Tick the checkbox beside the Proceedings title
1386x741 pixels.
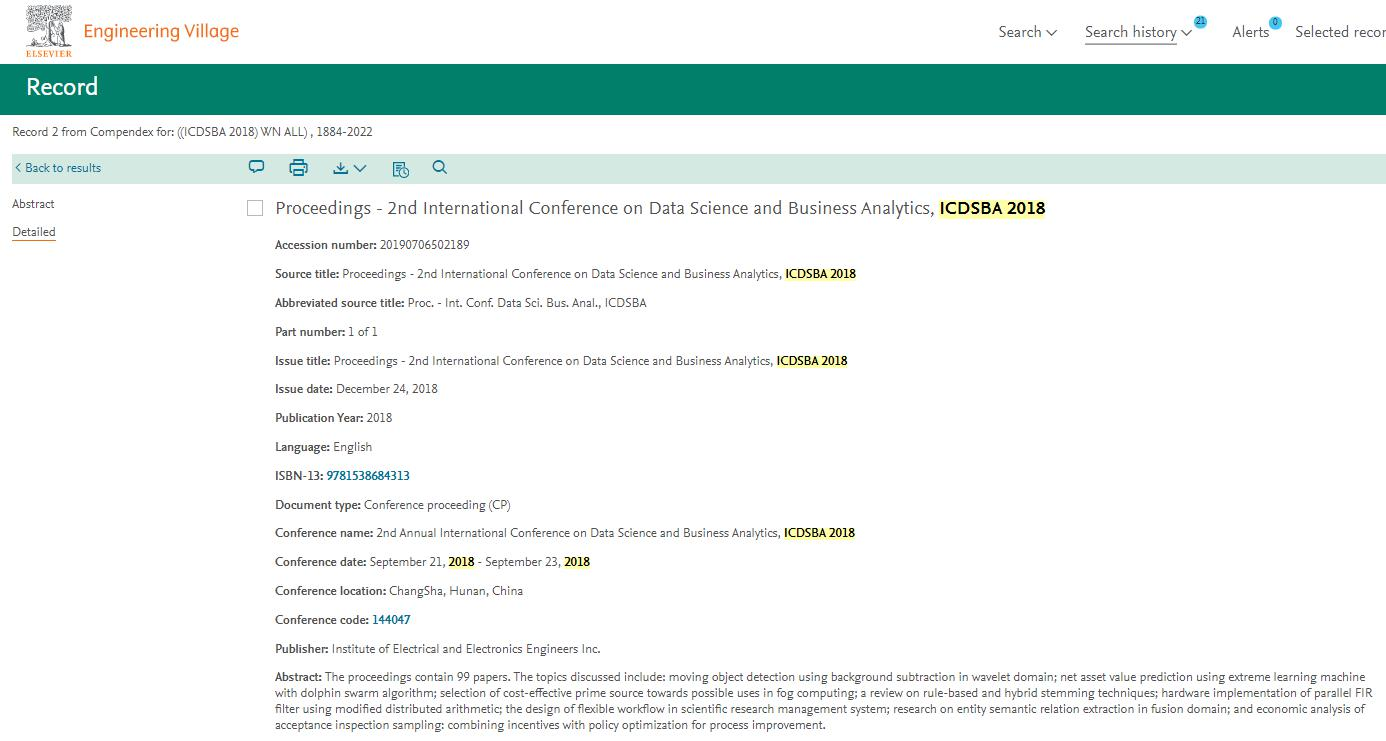click(255, 208)
